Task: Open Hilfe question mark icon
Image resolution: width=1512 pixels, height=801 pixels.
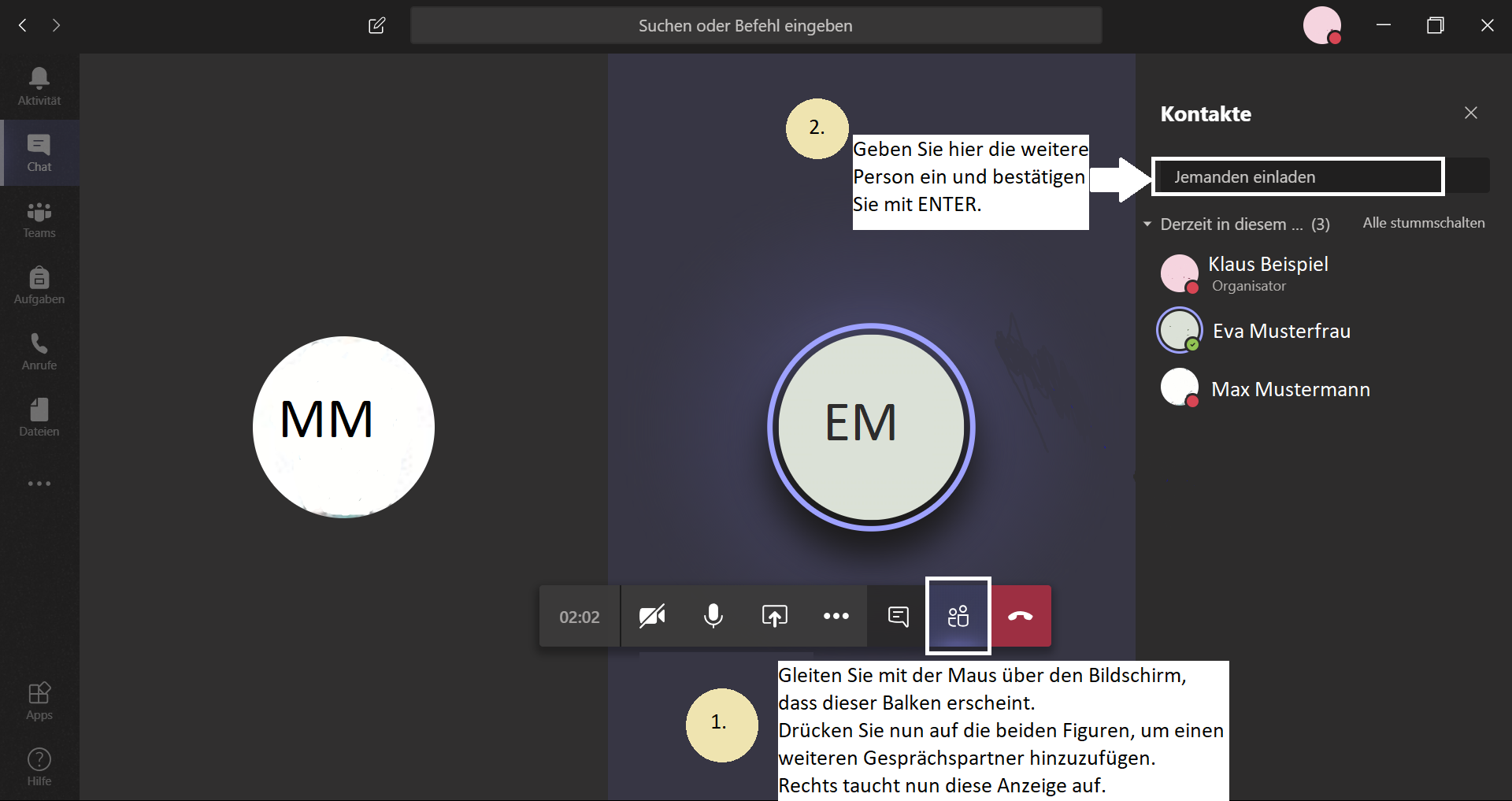Action: (x=39, y=767)
